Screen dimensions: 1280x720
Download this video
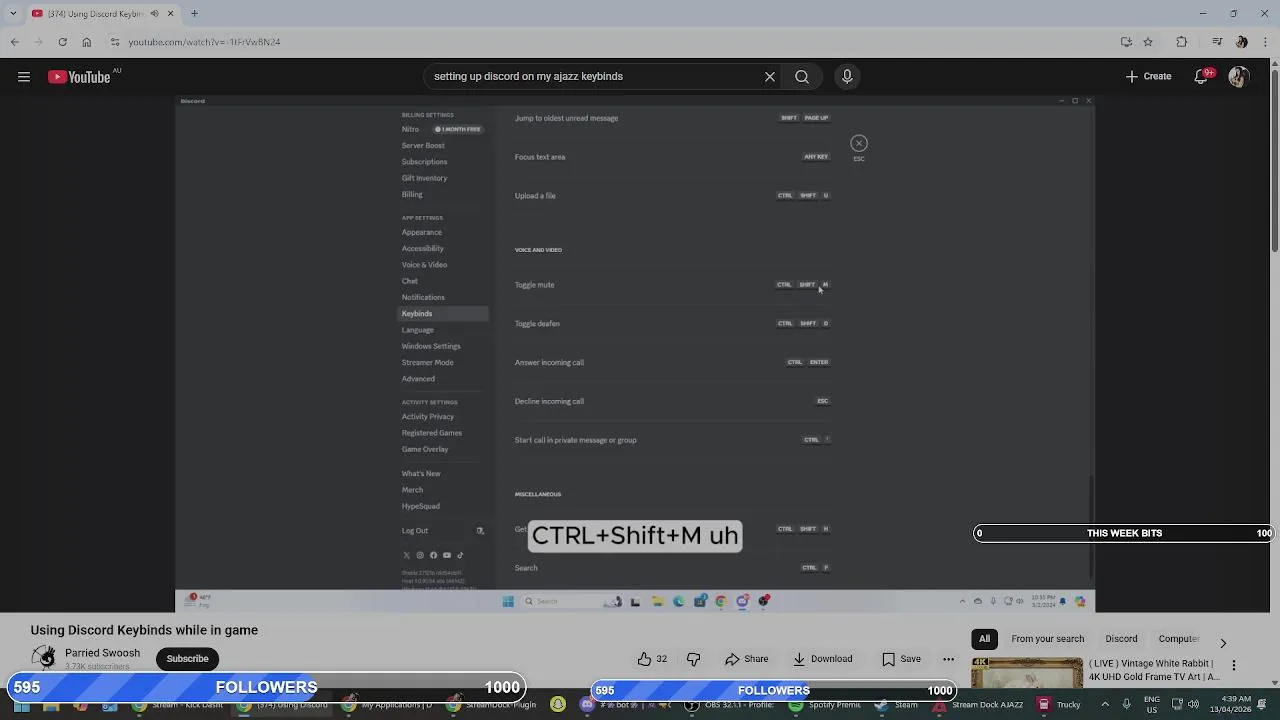823,659
